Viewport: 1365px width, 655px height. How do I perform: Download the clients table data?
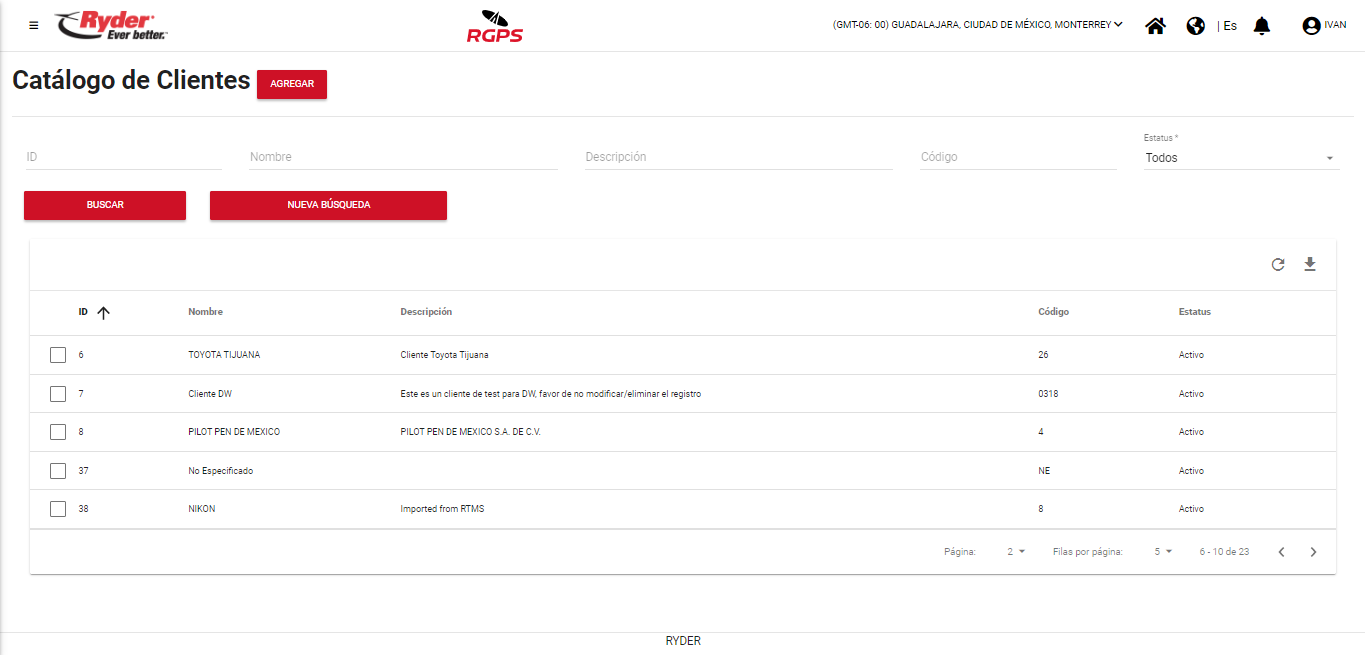click(1310, 265)
